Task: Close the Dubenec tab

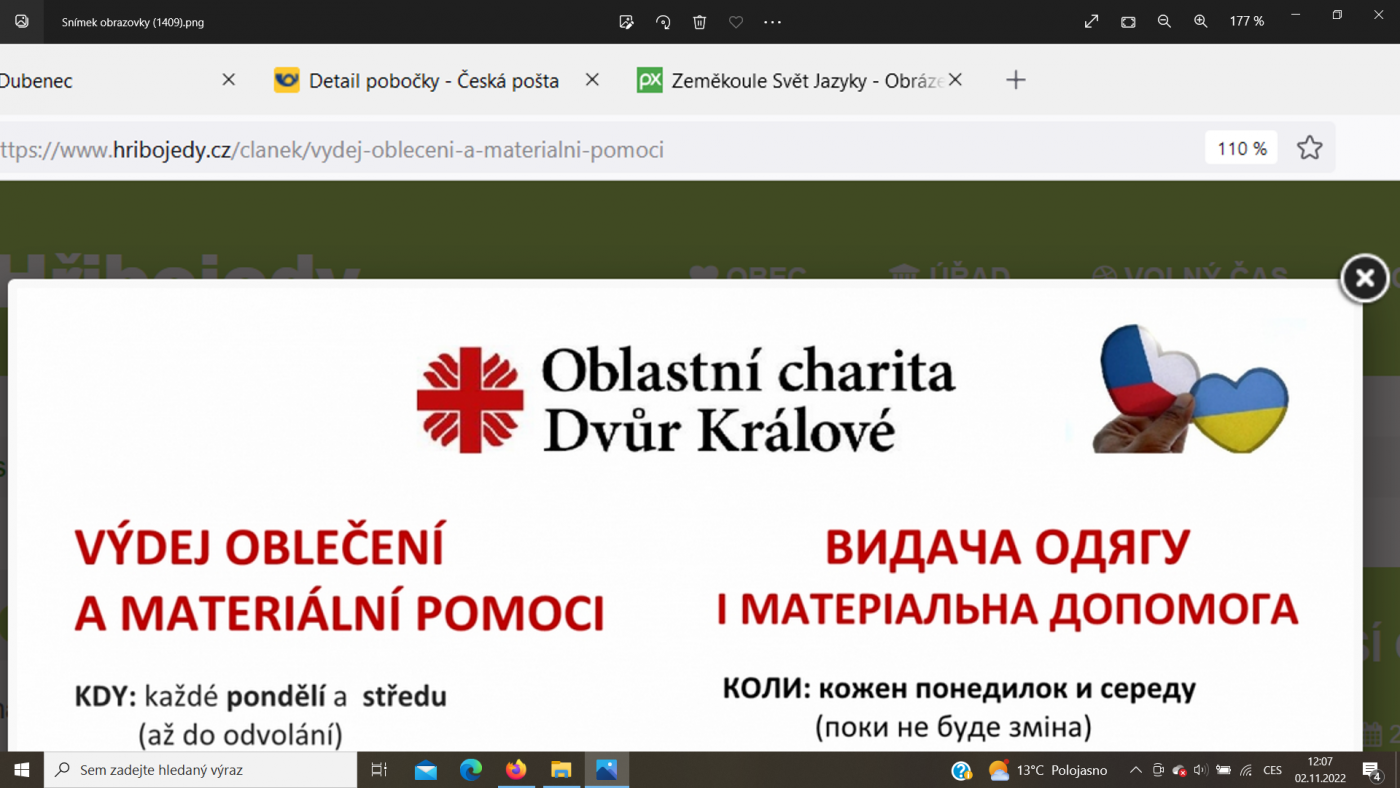Action: (228, 80)
